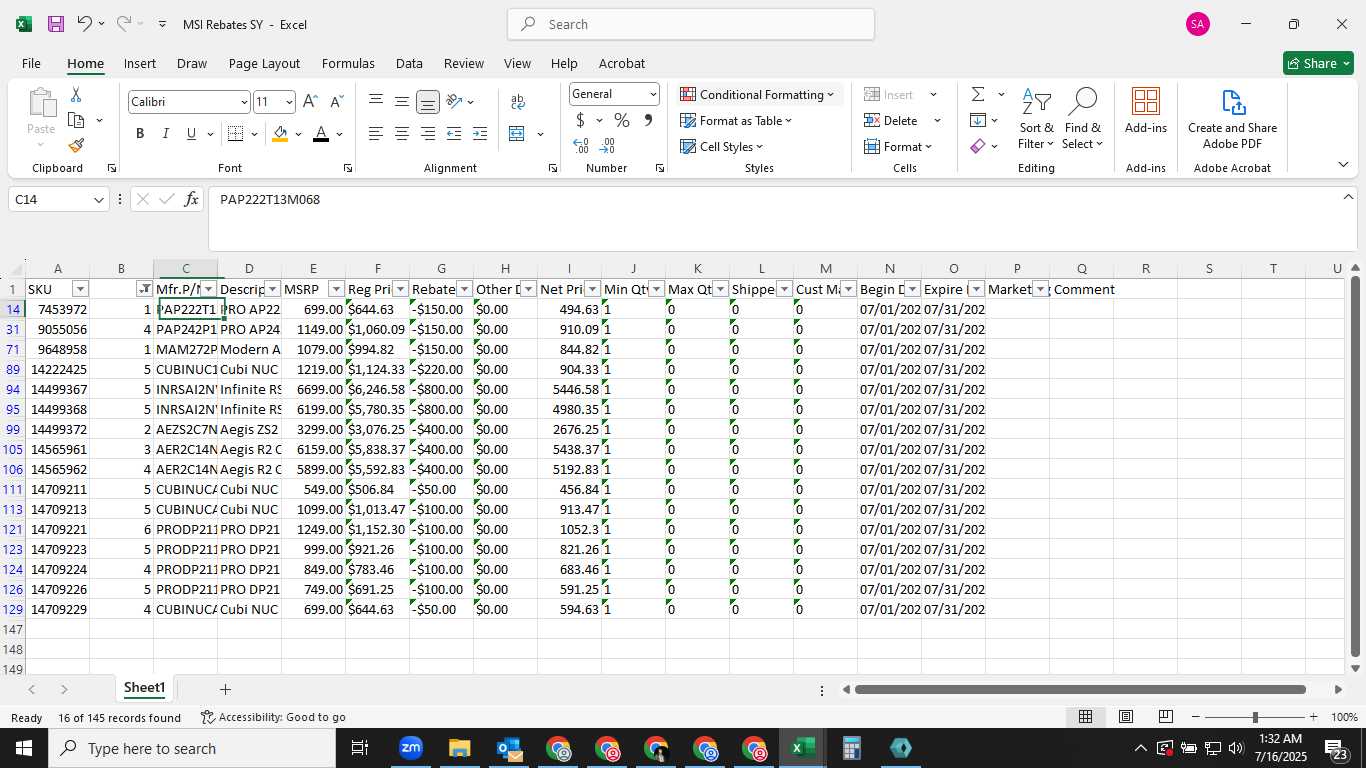This screenshot has height=768, width=1366.
Task: Click Increase Decimal icon
Action: (x=580, y=146)
